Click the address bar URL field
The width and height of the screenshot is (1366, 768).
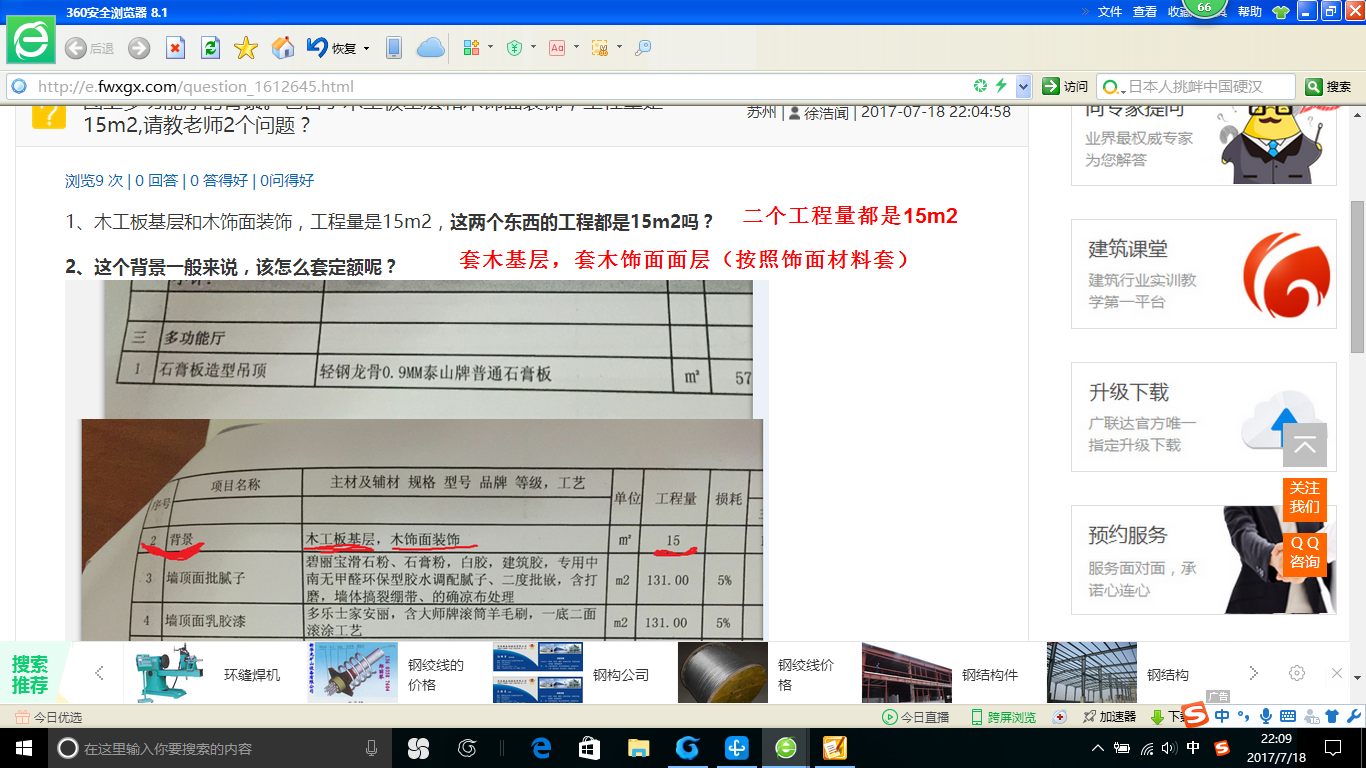coord(500,86)
